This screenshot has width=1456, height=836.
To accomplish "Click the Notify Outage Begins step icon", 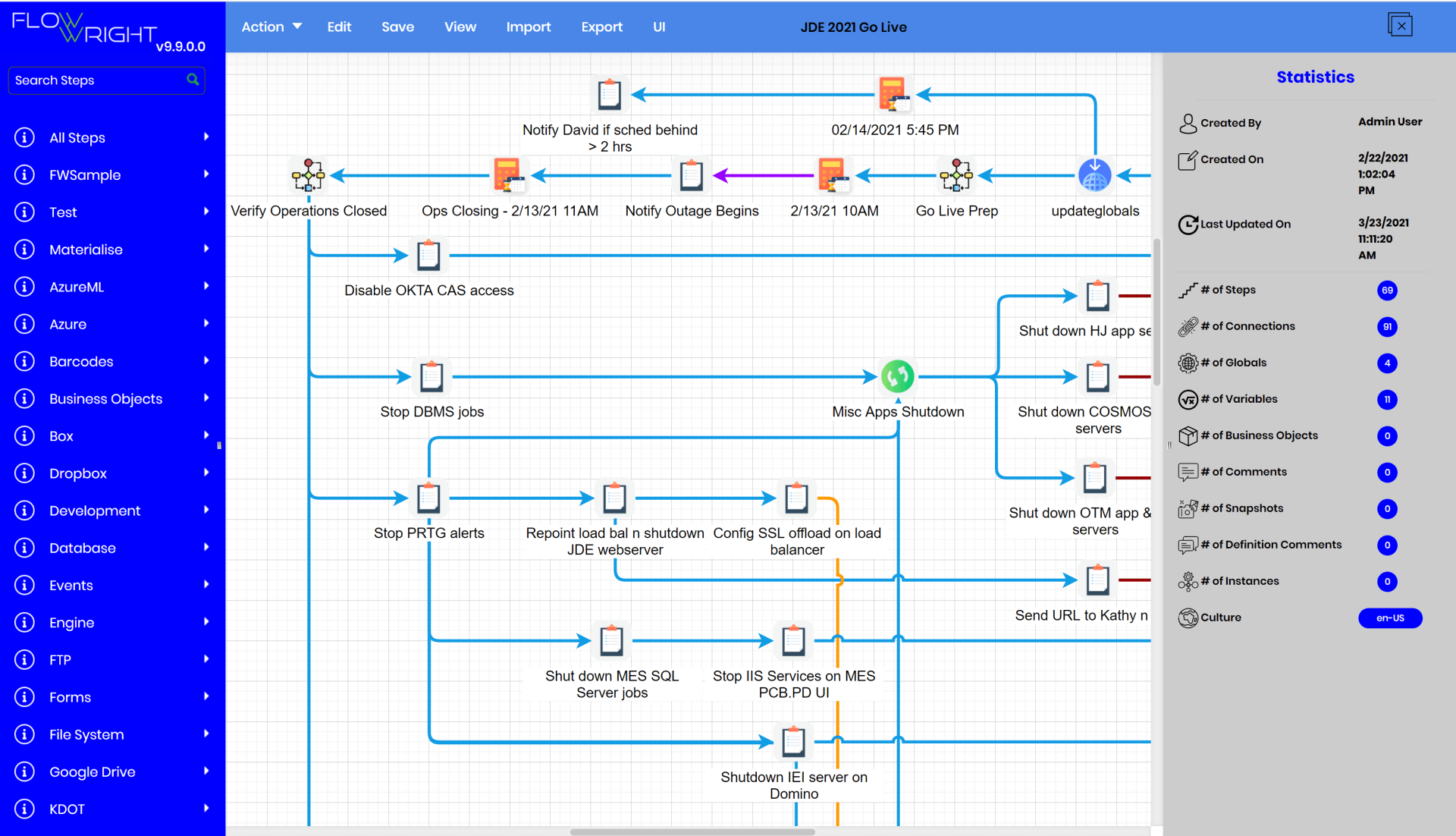I will (x=692, y=174).
